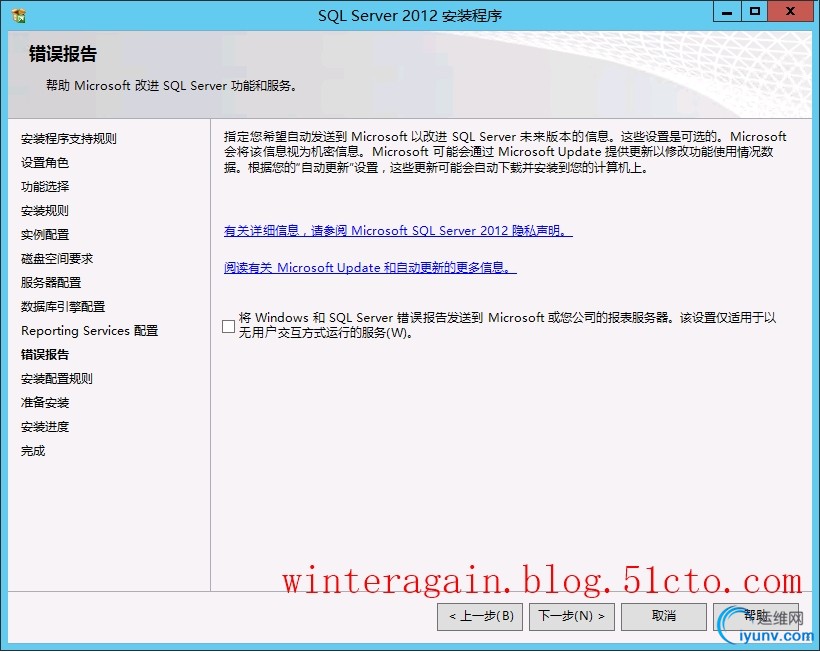Cancel setup with the 取消 button

664,616
